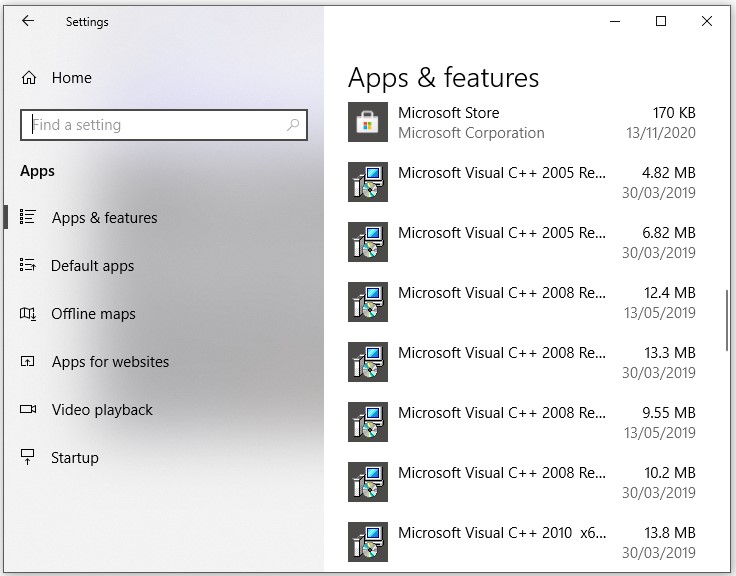
Task: Select the Microsoft Visual C++ 2010 x6... entry
Action: click(x=521, y=542)
